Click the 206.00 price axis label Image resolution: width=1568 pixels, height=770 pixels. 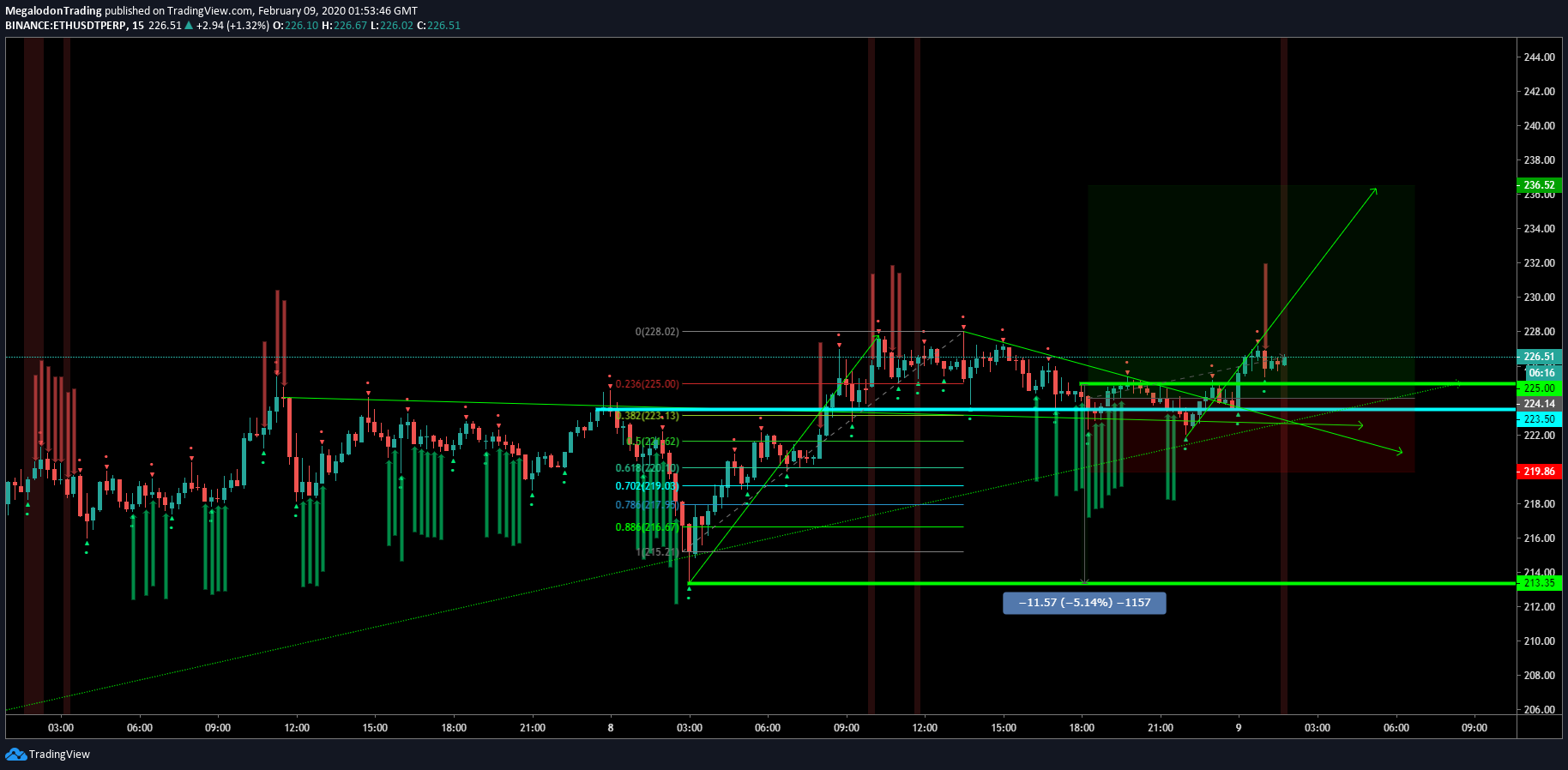tap(1539, 710)
